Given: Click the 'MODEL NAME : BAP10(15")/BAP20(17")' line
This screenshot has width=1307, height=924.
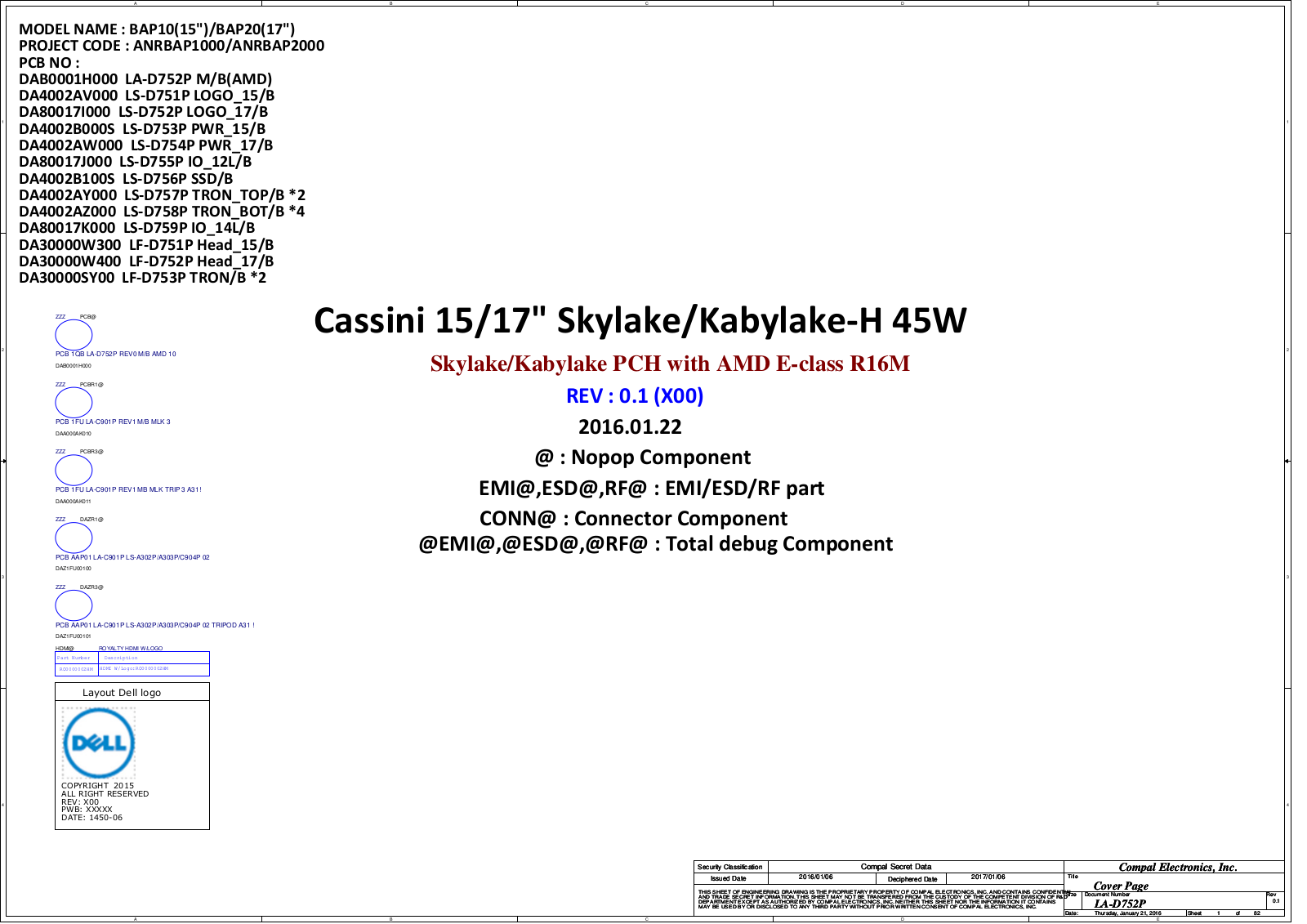Looking at the screenshot, I should pyautogui.click(x=157, y=29).
